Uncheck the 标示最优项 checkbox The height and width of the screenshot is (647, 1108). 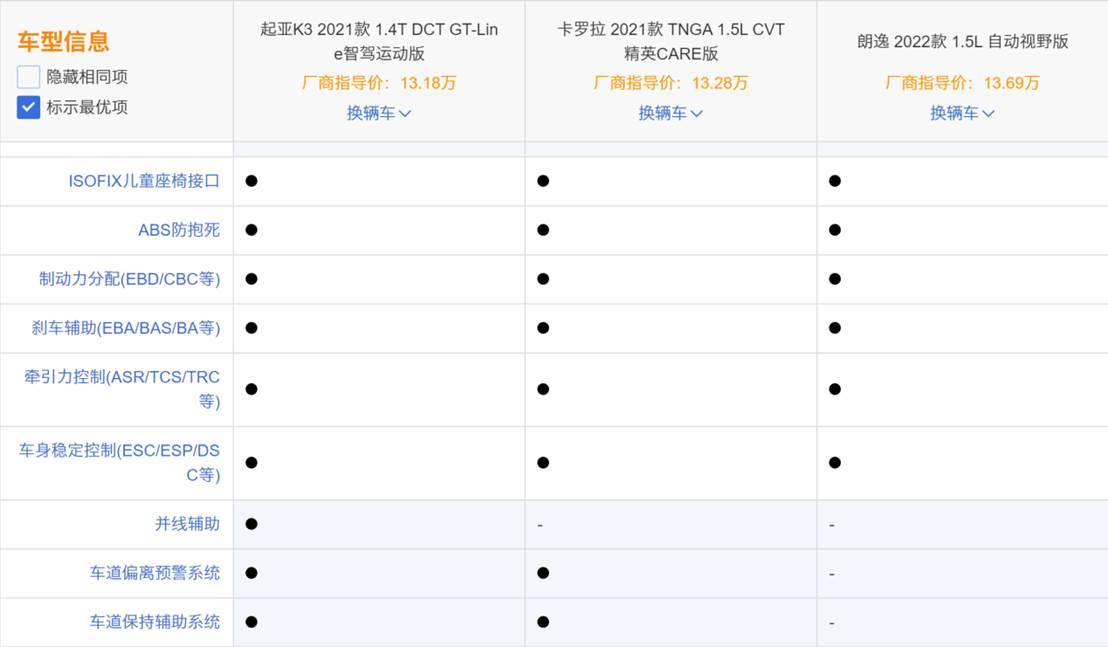click(29, 107)
